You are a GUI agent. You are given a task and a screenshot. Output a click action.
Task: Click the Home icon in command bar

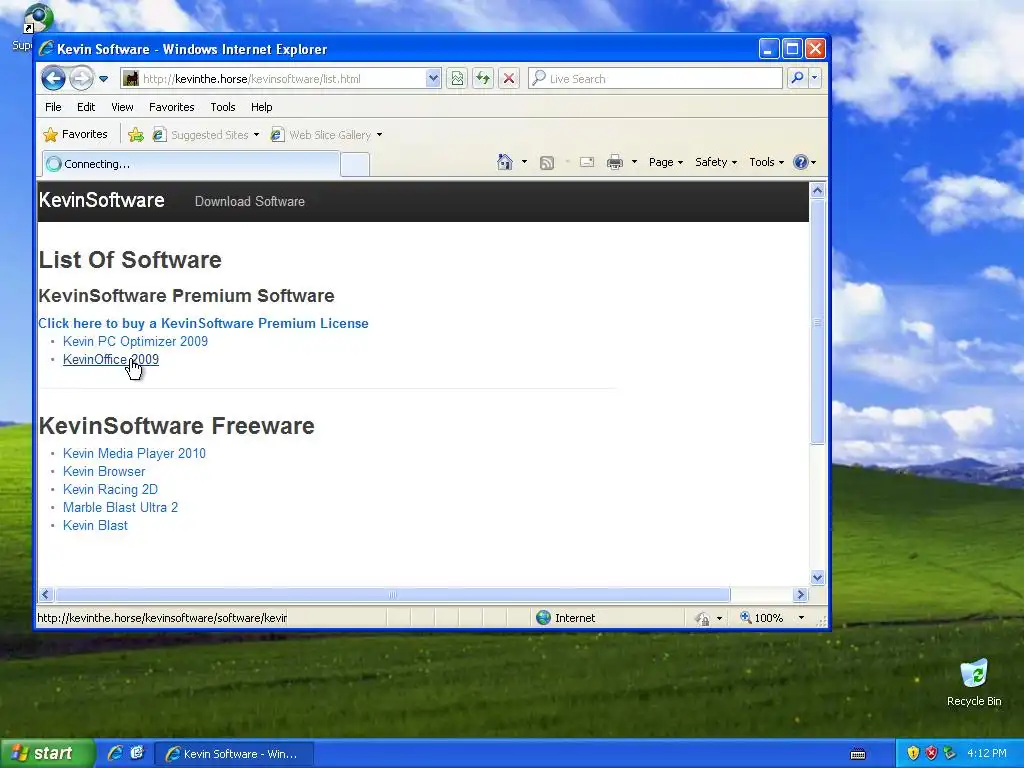[x=505, y=162]
